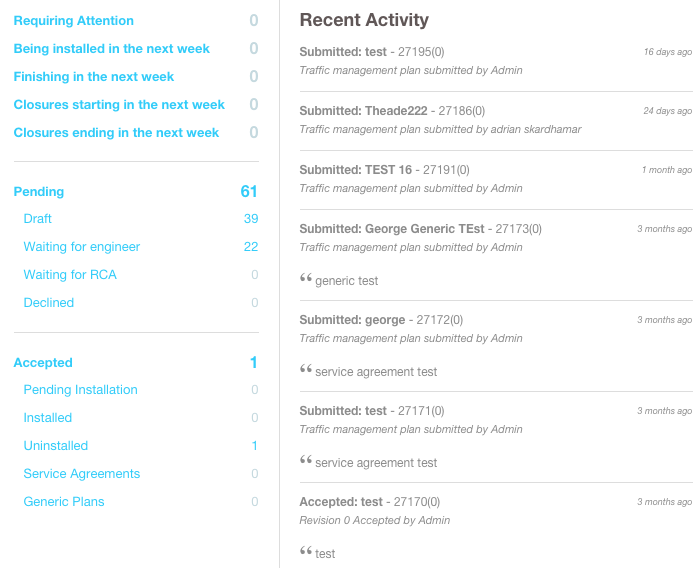
Task: View Closures ending in the next week
Action: (x=116, y=133)
